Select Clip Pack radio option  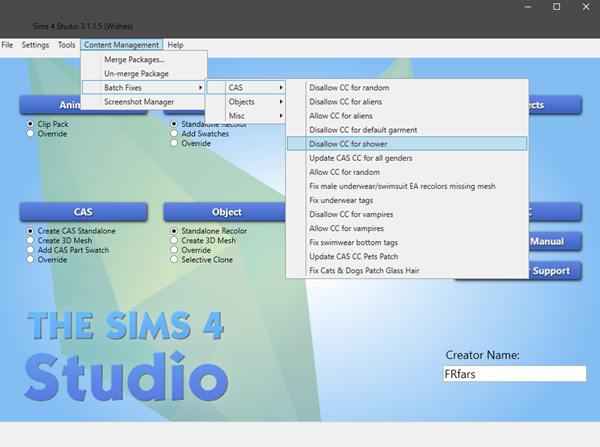pos(30,124)
